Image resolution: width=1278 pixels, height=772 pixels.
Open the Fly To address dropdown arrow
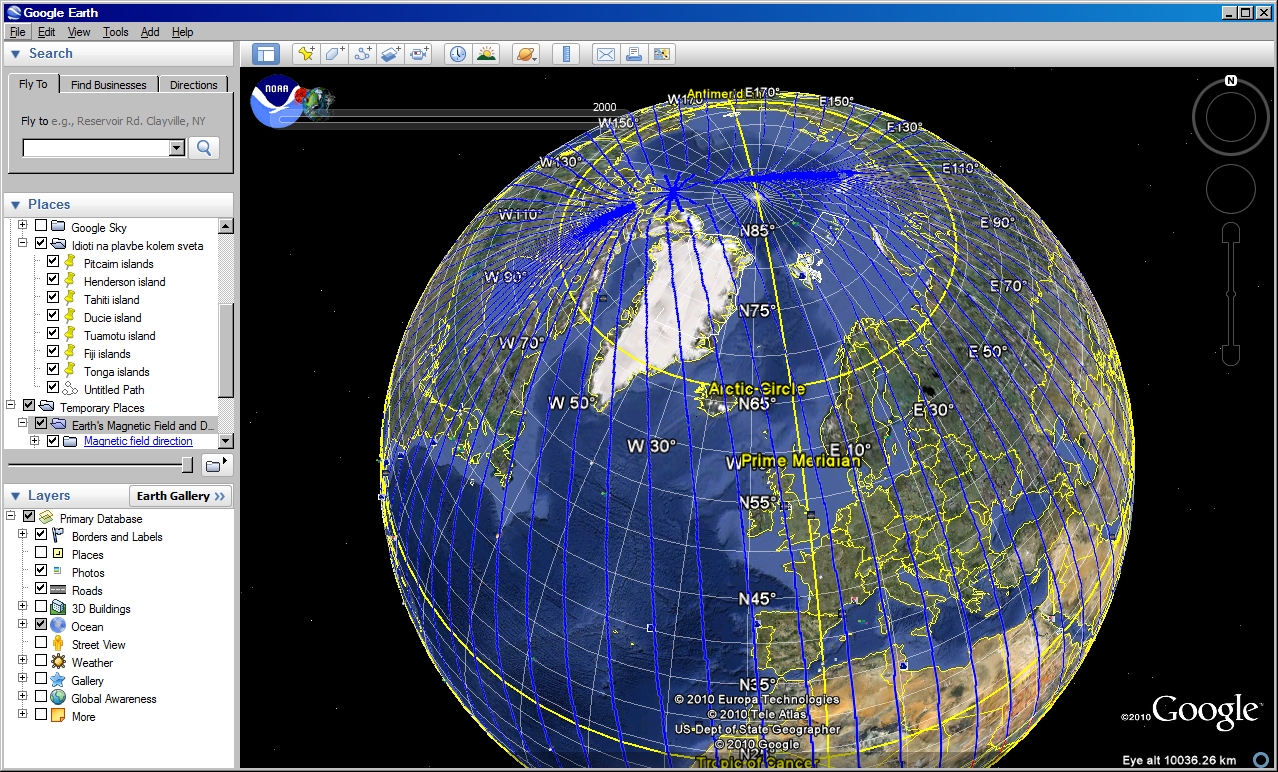coord(177,148)
